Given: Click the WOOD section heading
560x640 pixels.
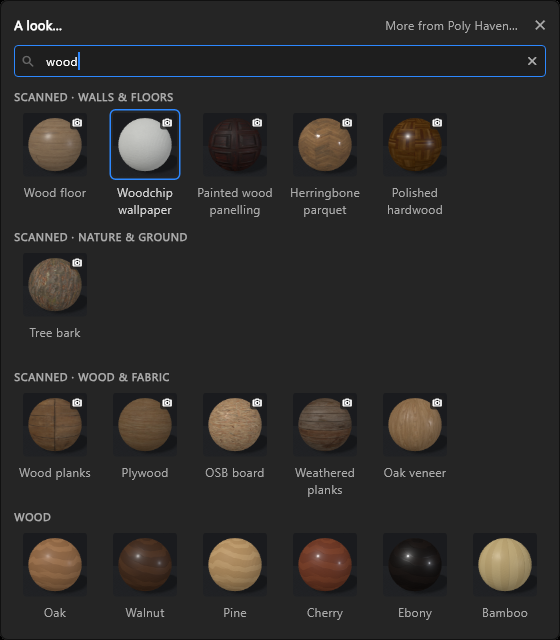Looking at the screenshot, I should (x=32, y=517).
